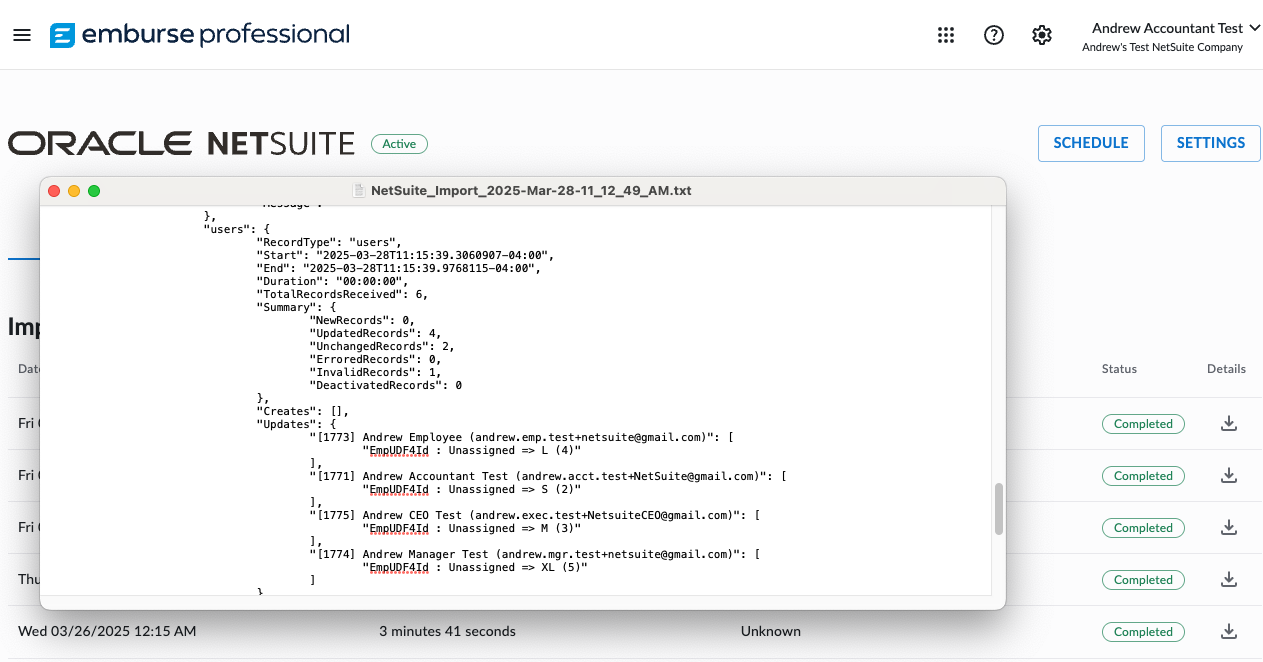Open the settings gear icon
This screenshot has width=1263, height=662.
[1042, 35]
